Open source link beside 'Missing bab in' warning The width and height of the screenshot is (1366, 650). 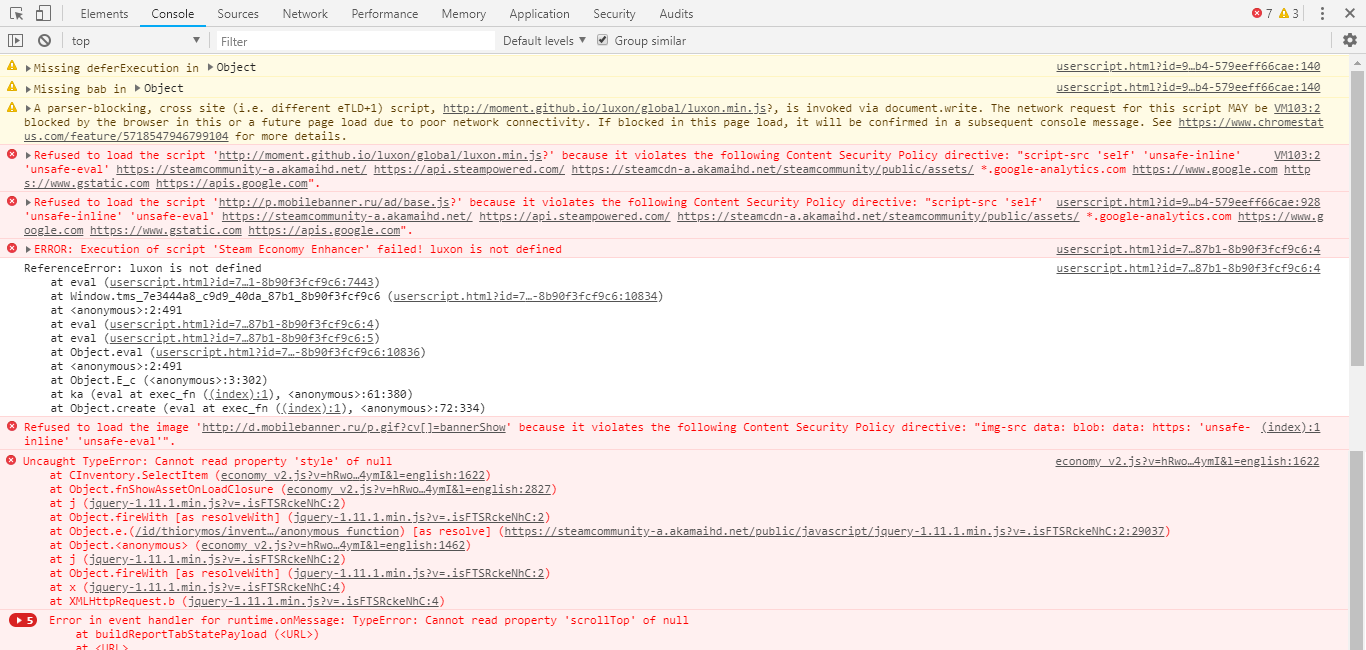pyautogui.click(x=1188, y=88)
